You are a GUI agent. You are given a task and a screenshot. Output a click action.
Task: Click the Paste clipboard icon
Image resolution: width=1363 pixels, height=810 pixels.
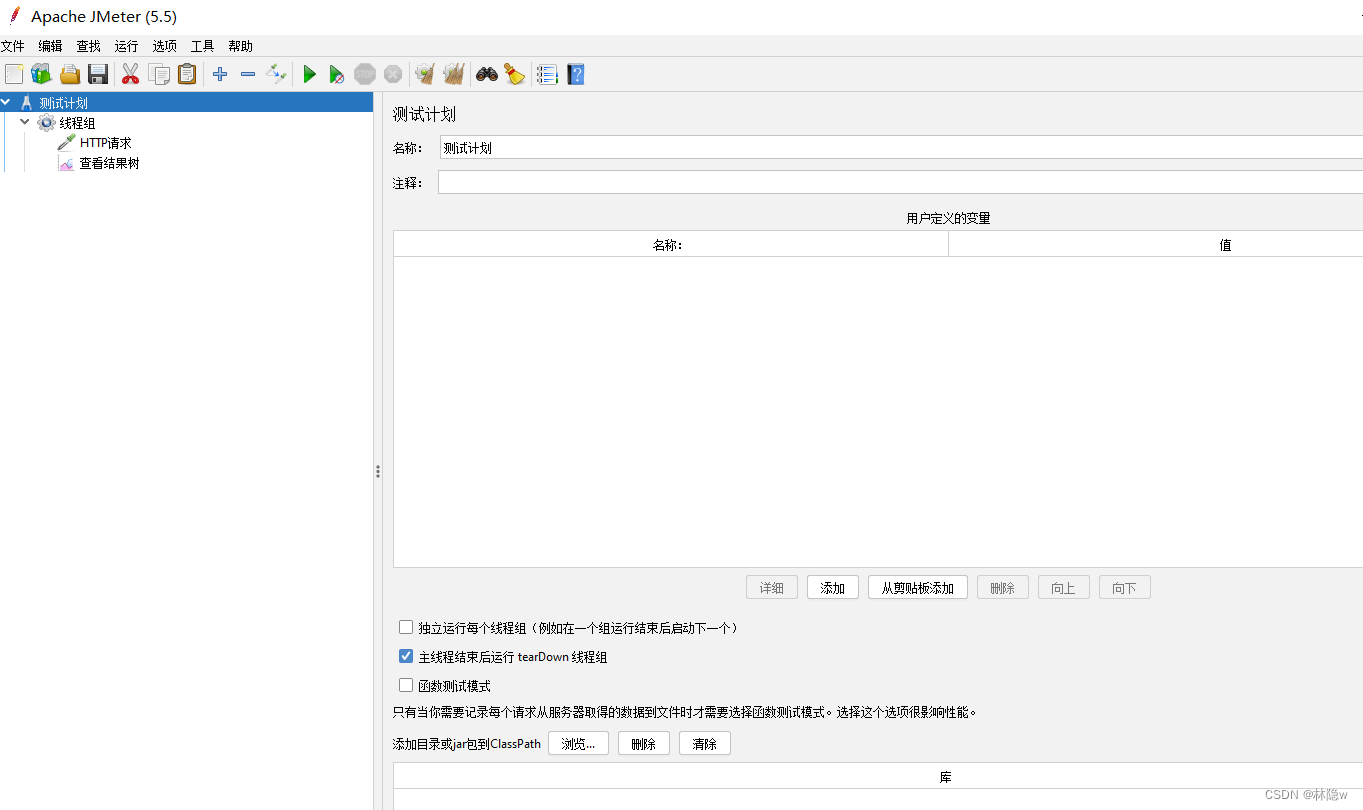(187, 74)
